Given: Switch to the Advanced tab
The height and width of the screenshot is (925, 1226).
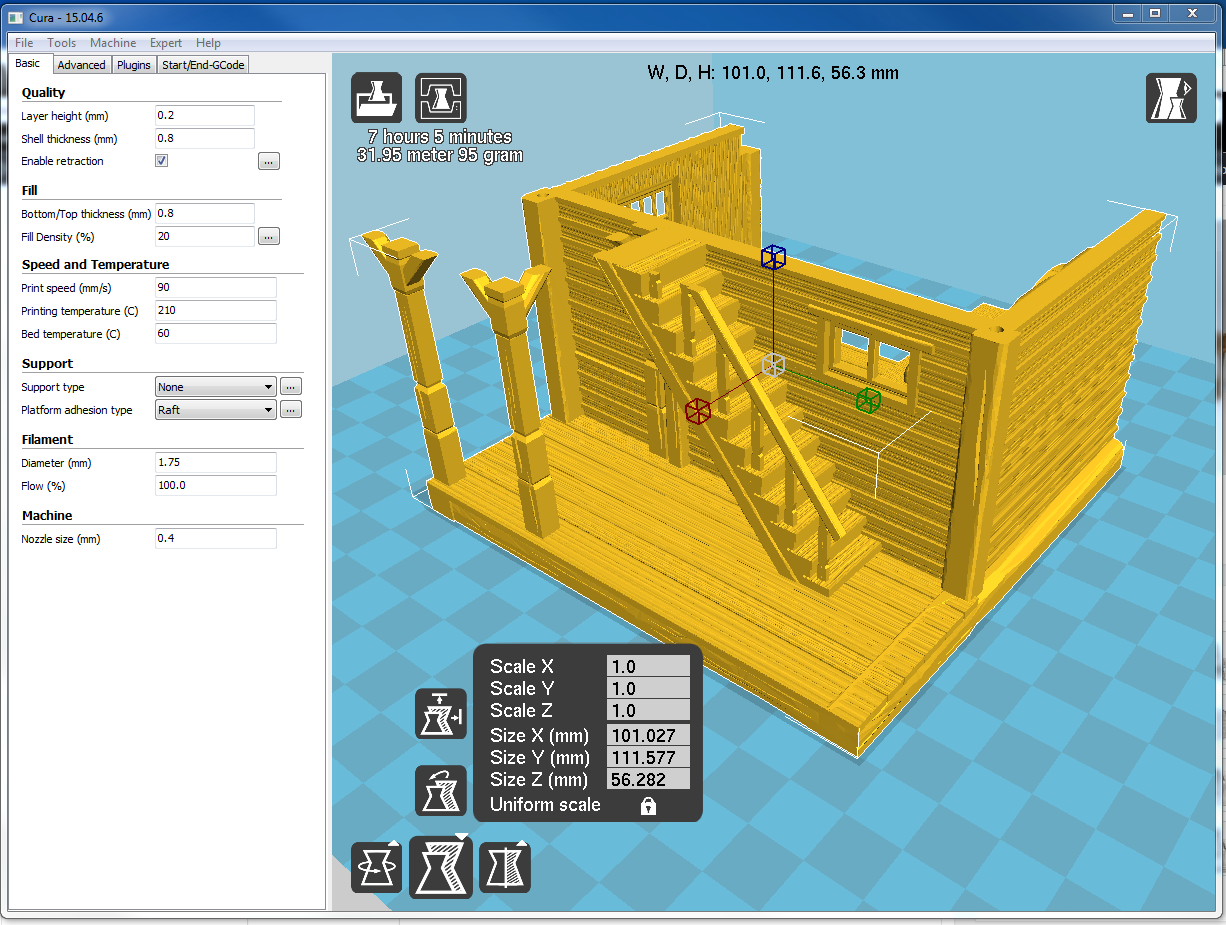Looking at the screenshot, I should [81, 65].
